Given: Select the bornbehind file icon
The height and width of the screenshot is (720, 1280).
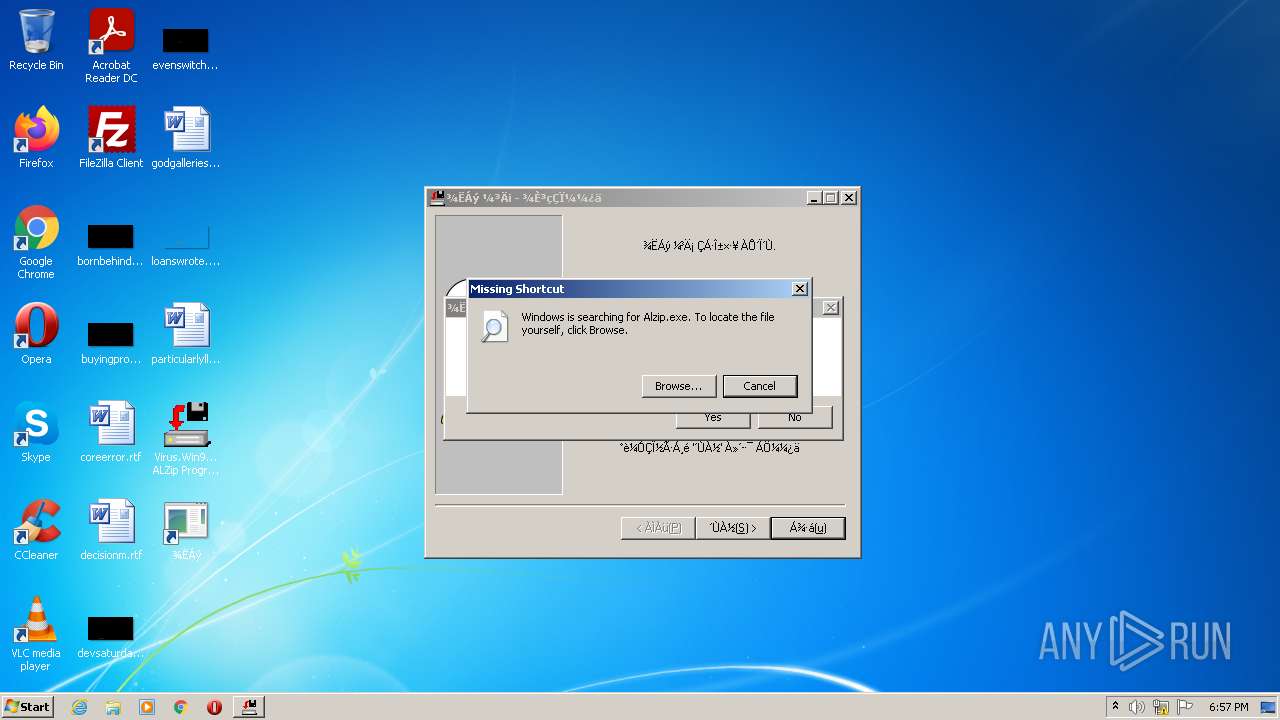Looking at the screenshot, I should pyautogui.click(x=111, y=244).
